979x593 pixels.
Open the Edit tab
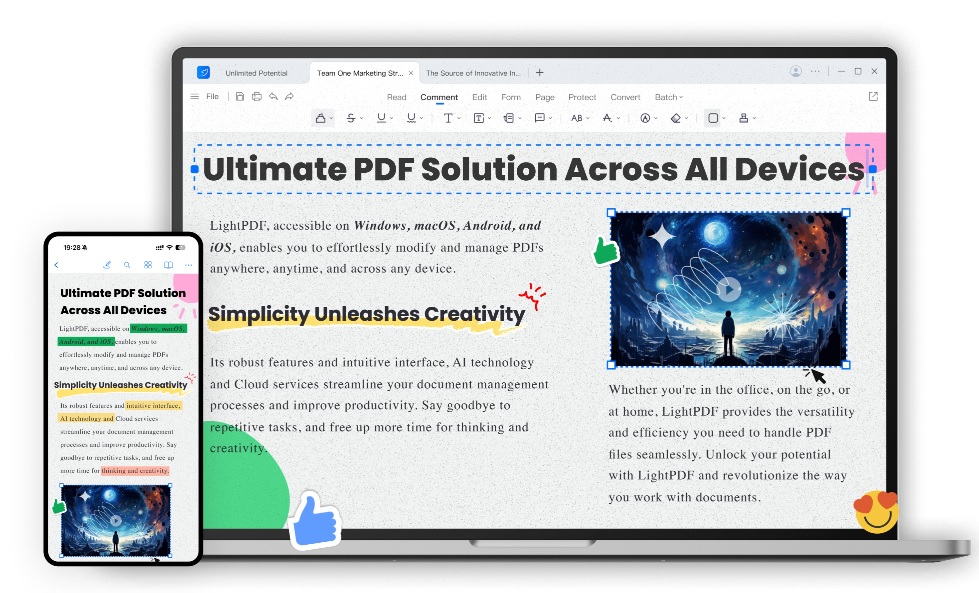pyautogui.click(x=480, y=97)
